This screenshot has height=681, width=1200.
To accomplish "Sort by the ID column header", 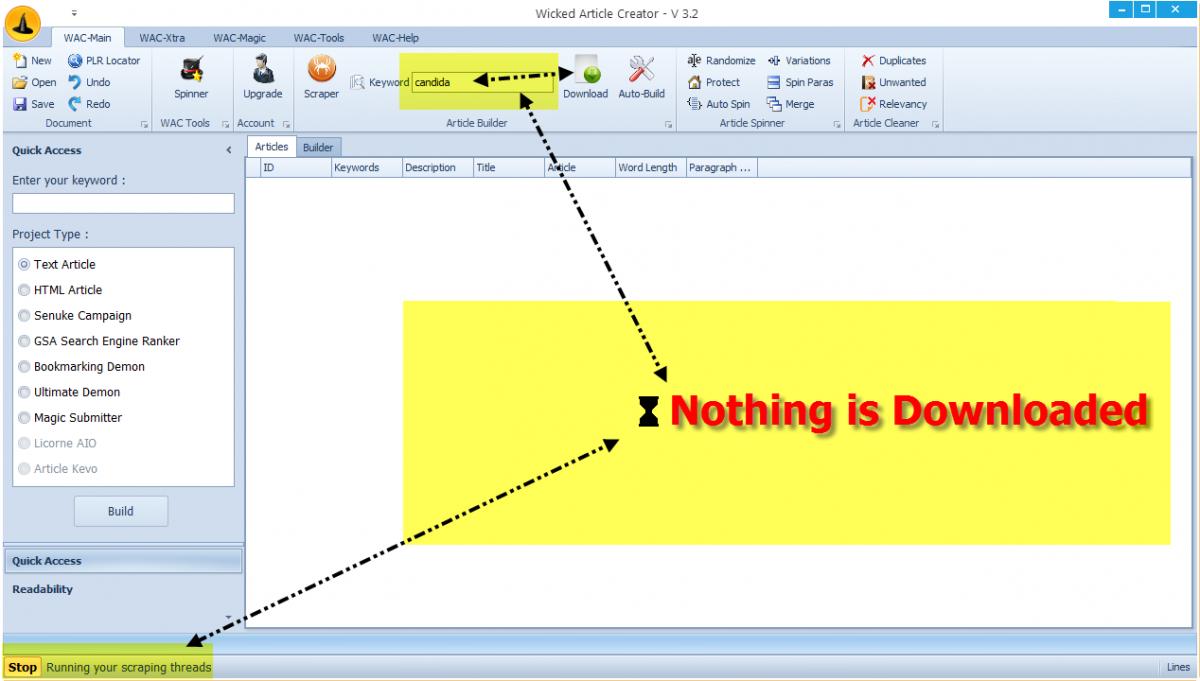I will click(296, 168).
